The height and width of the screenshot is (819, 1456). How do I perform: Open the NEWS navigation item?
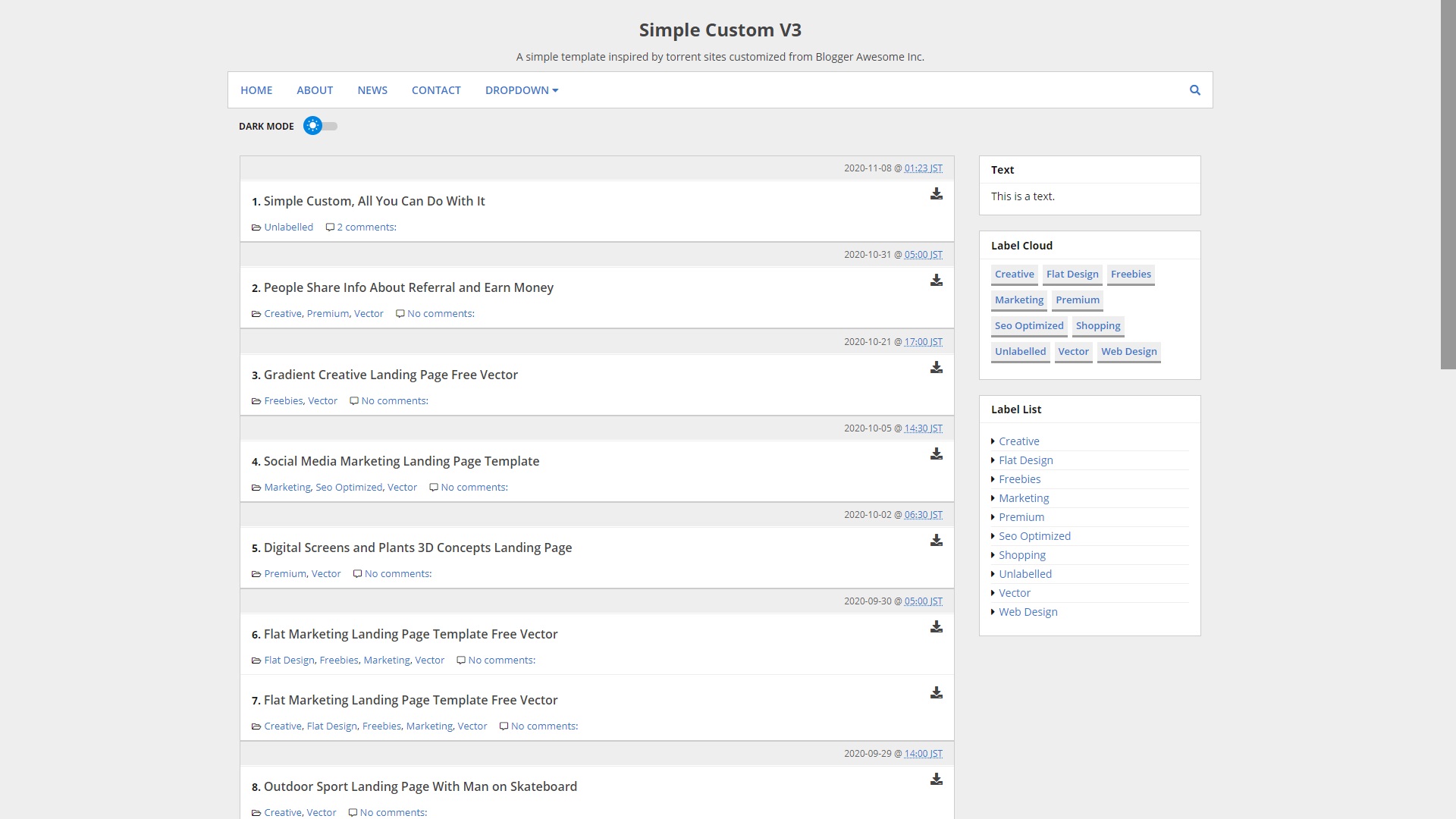(372, 90)
